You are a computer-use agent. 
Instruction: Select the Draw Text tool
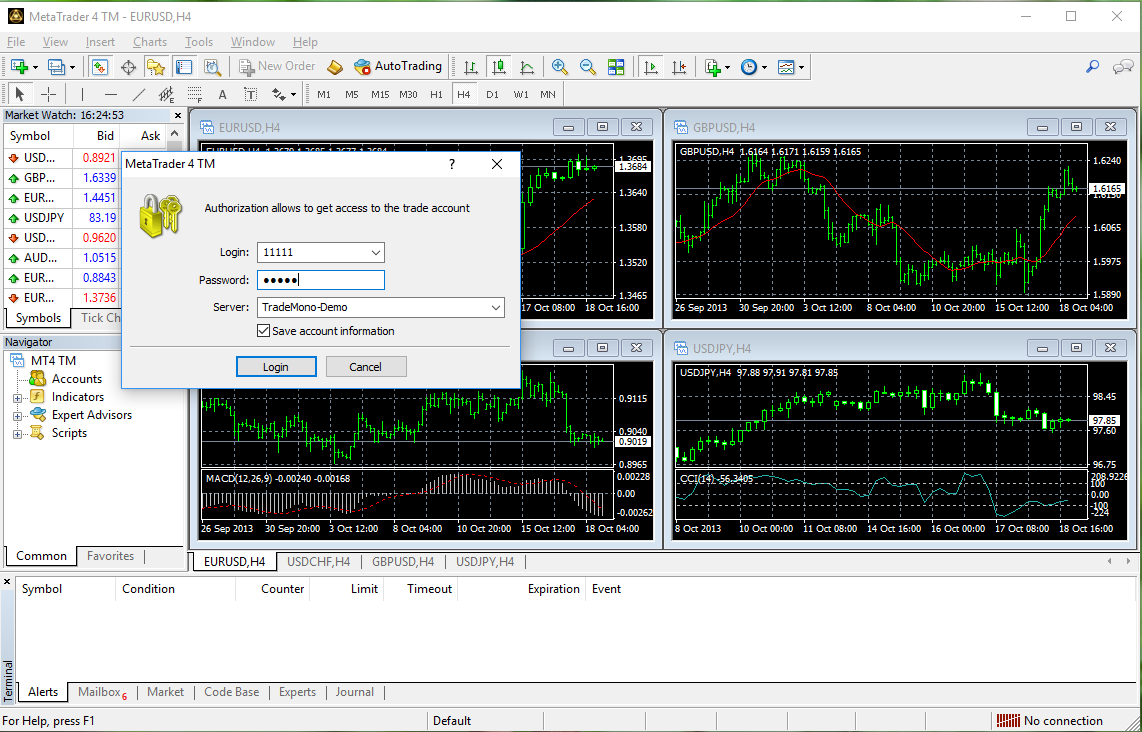(222, 94)
